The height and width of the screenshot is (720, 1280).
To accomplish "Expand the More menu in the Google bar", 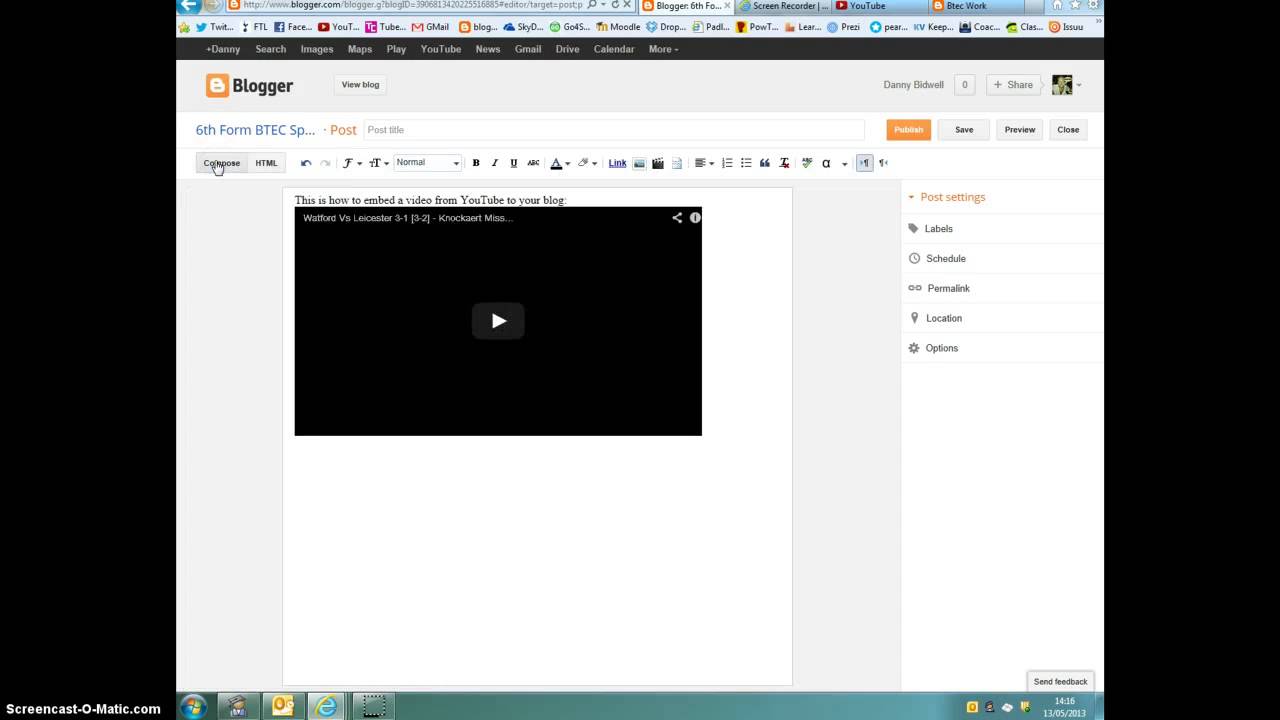I will [663, 49].
